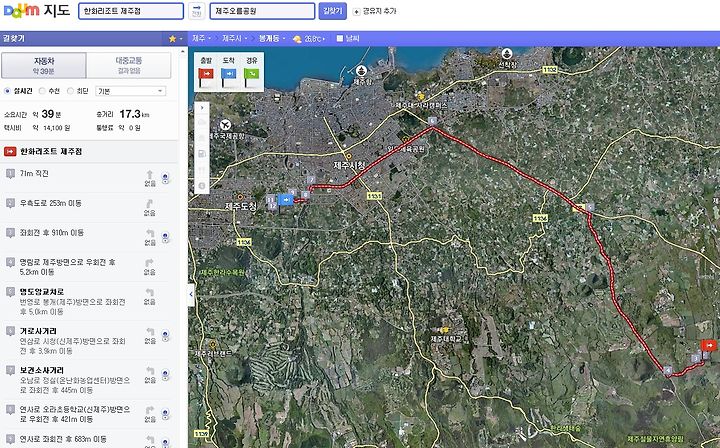Click the ship icon near road 1132
The image size is (720, 448).
click(x=507, y=54)
